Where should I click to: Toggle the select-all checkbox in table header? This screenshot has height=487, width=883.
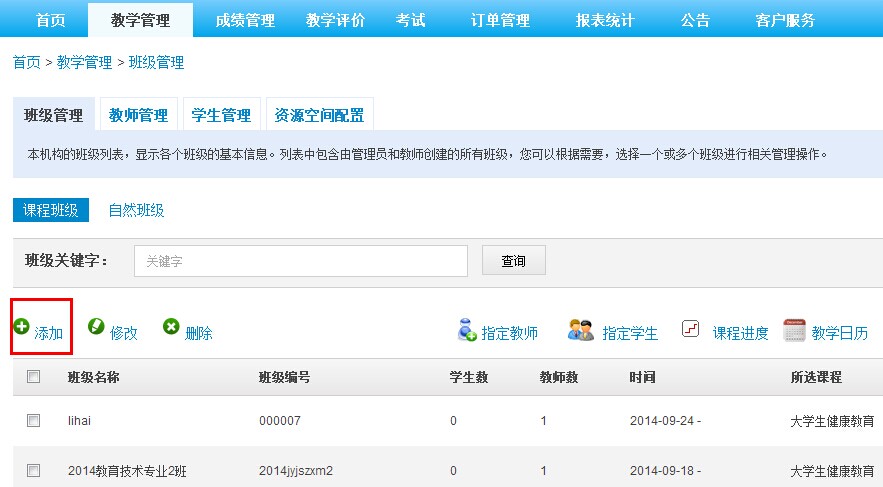coord(33,377)
